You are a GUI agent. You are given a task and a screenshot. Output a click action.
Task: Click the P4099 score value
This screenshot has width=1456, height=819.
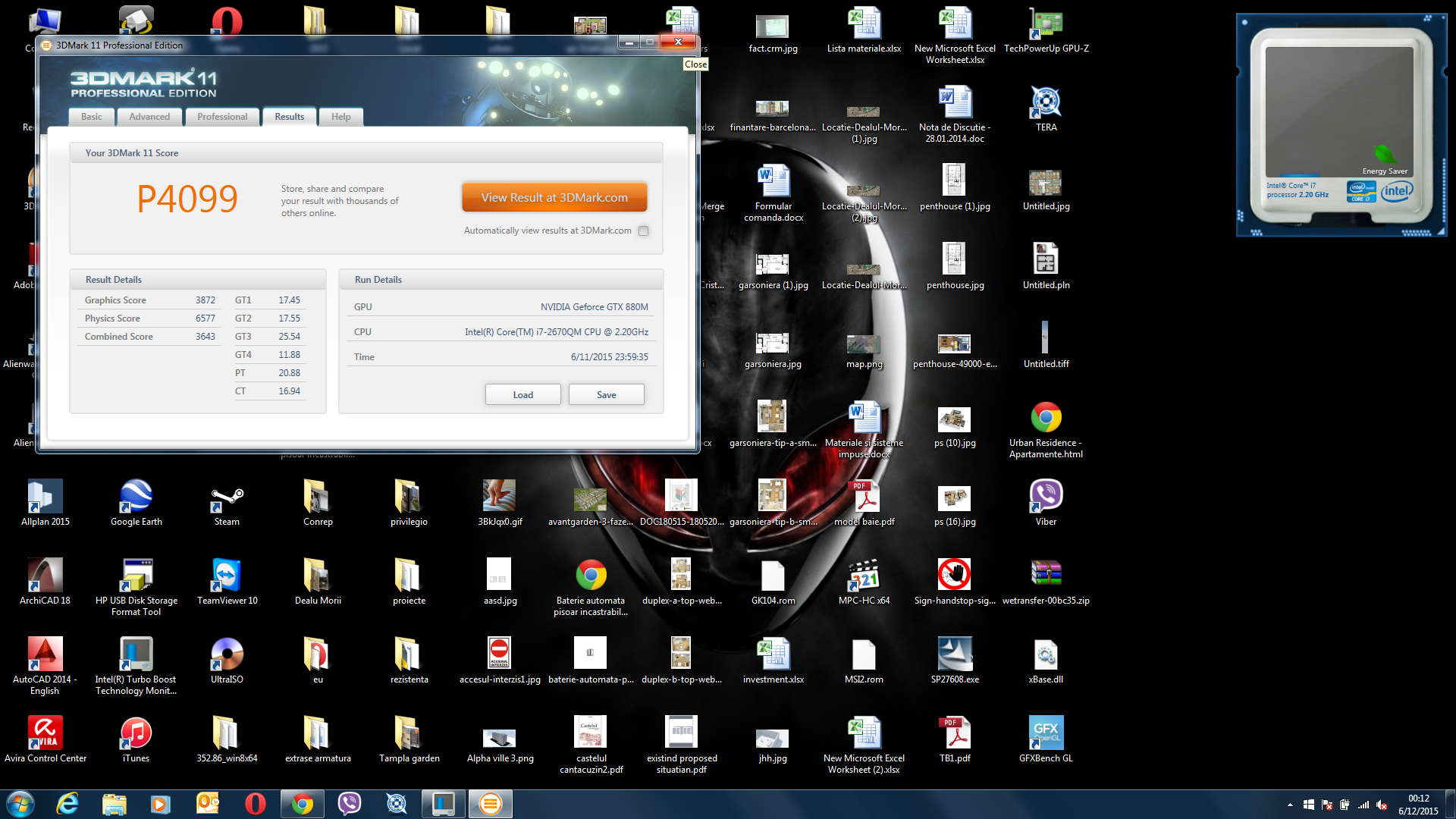[x=187, y=199]
